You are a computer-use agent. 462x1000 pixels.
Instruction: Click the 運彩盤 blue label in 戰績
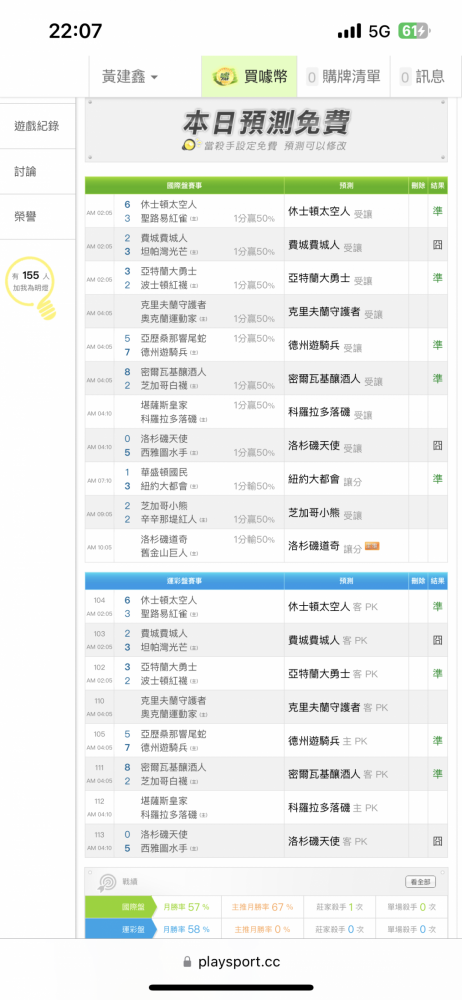click(121, 929)
